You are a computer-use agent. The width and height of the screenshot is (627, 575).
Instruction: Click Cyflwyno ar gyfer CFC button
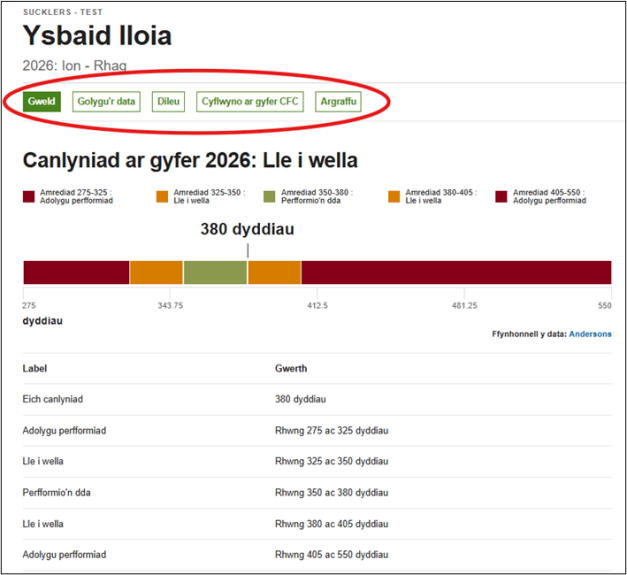250,102
